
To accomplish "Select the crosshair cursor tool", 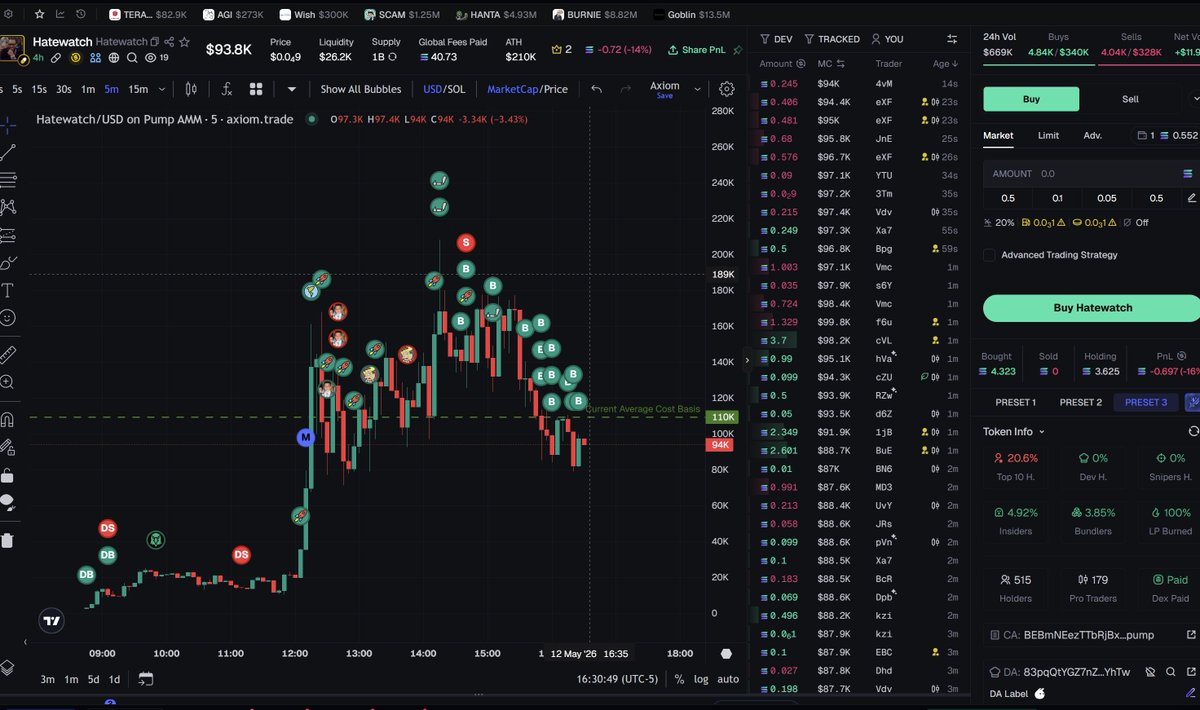I will click(8, 125).
